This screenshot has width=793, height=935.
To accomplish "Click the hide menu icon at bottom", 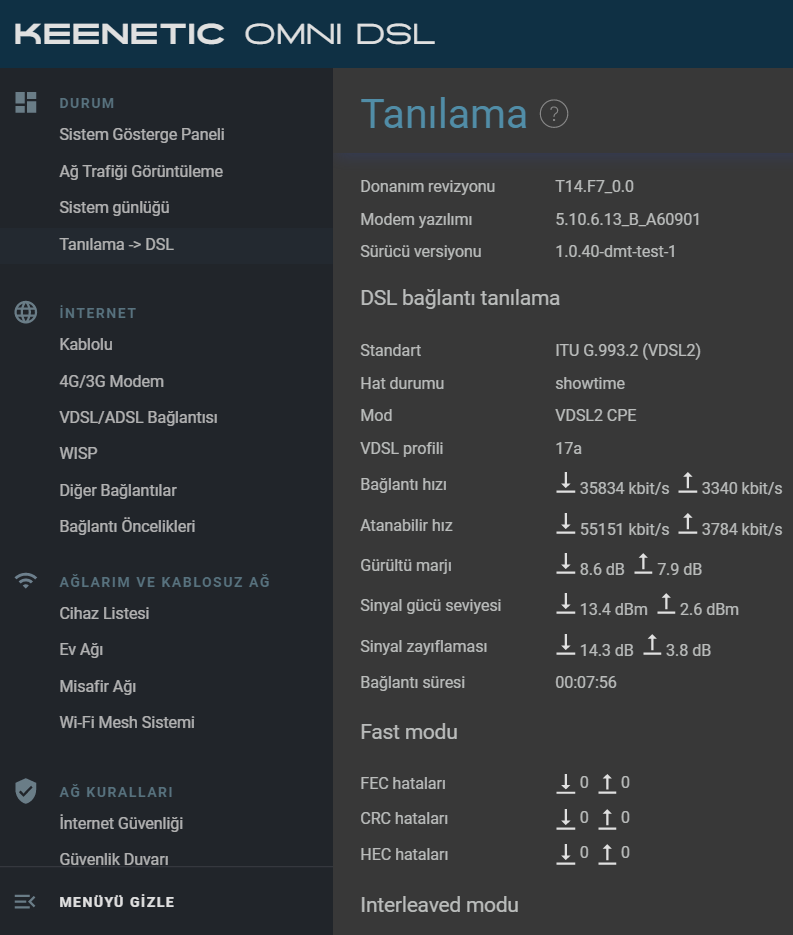I will click(x=25, y=902).
